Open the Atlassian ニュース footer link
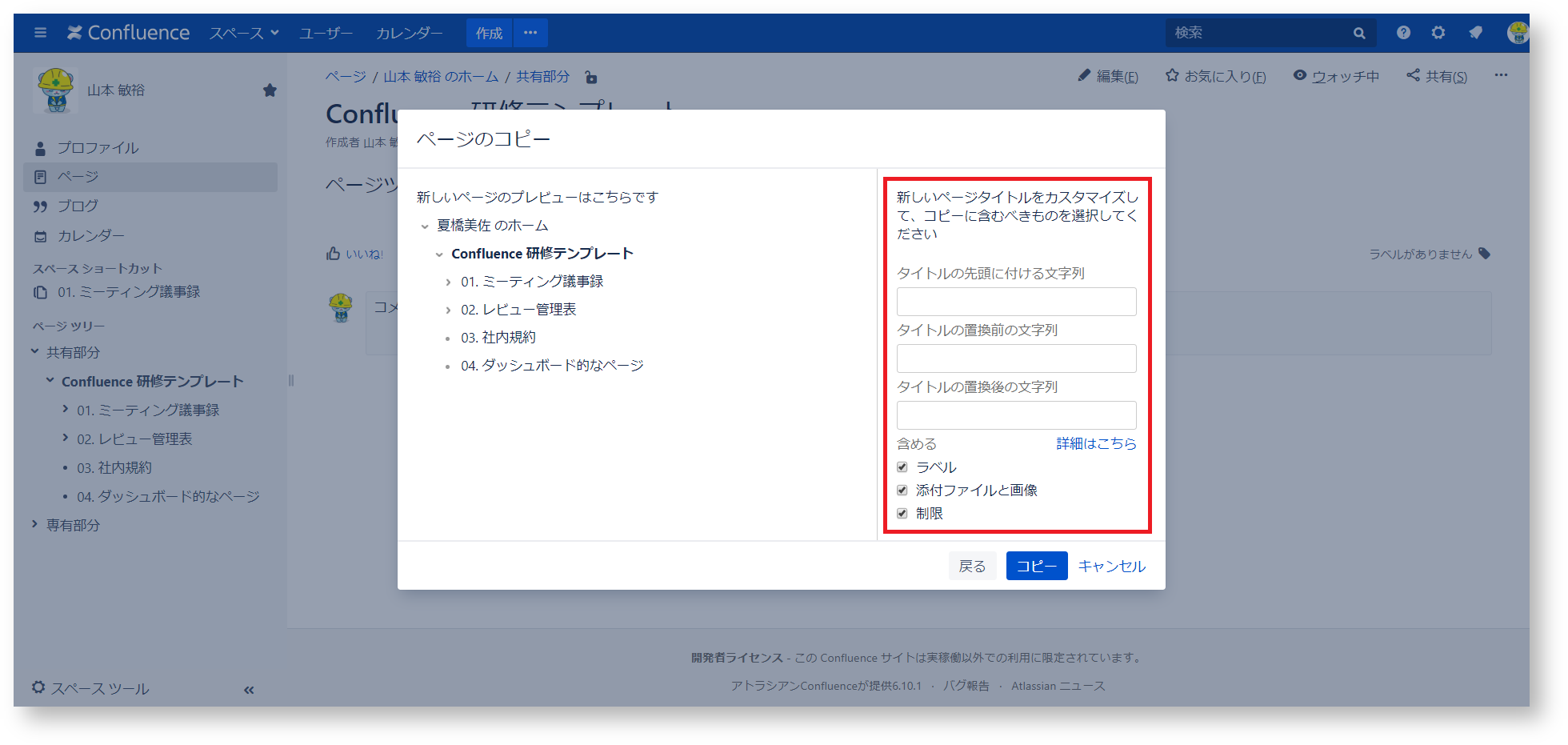Image resolution: width=1568 pixels, height=745 pixels. [x=1058, y=686]
